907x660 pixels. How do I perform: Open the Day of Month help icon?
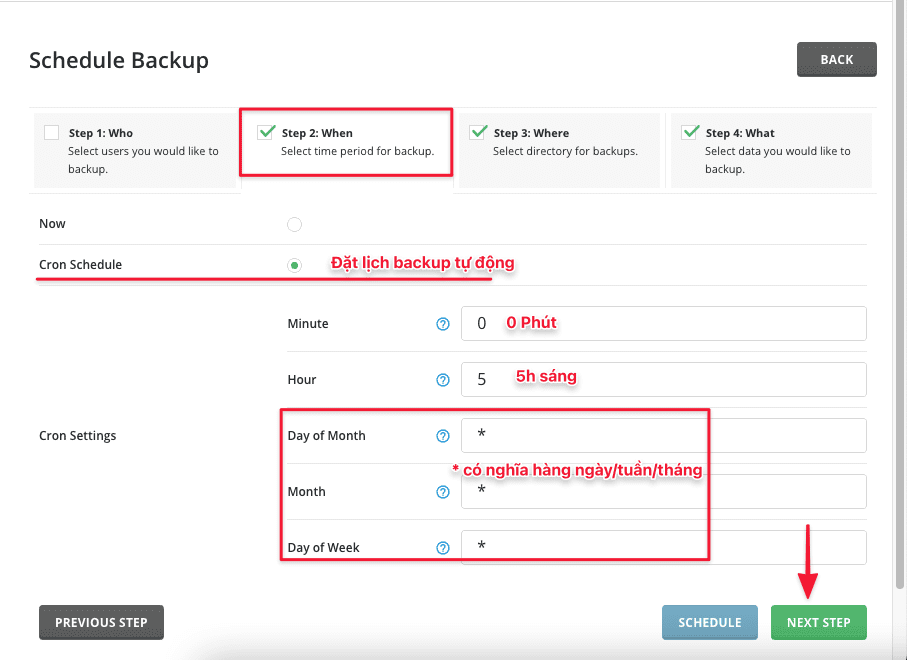pyautogui.click(x=443, y=436)
